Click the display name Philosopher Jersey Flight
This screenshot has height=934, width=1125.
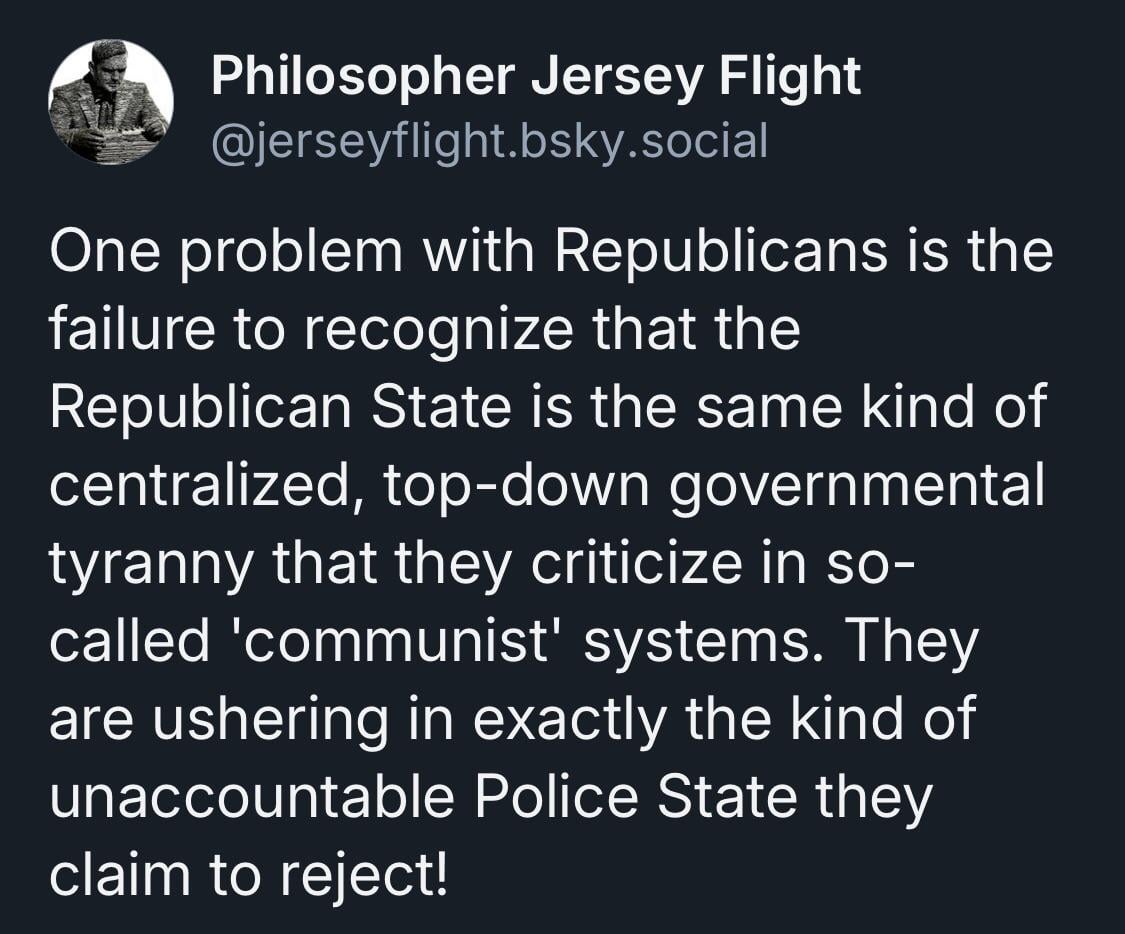tap(535, 77)
